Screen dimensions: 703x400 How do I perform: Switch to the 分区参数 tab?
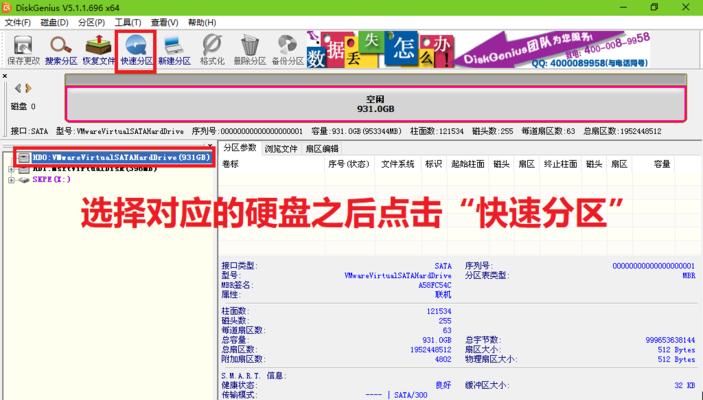pos(240,148)
